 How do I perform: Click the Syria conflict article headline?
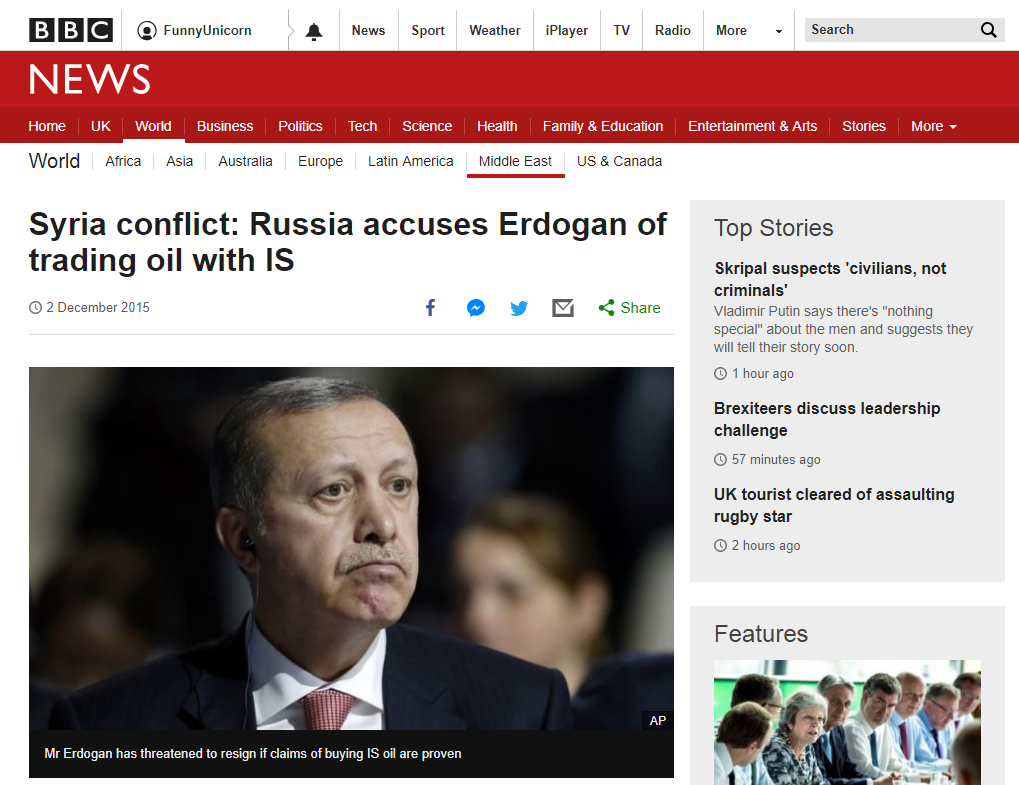click(348, 242)
